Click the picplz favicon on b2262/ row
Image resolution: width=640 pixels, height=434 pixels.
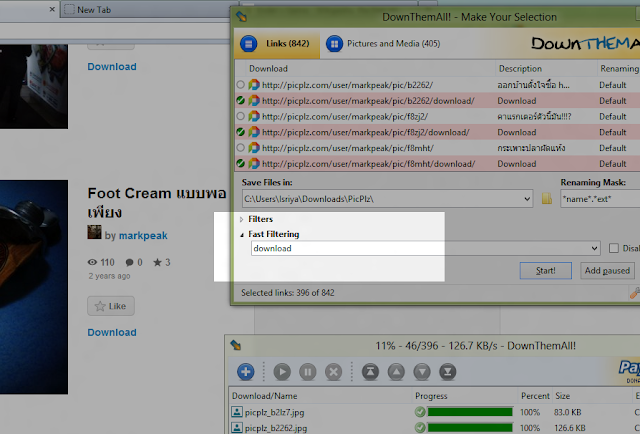(x=254, y=85)
